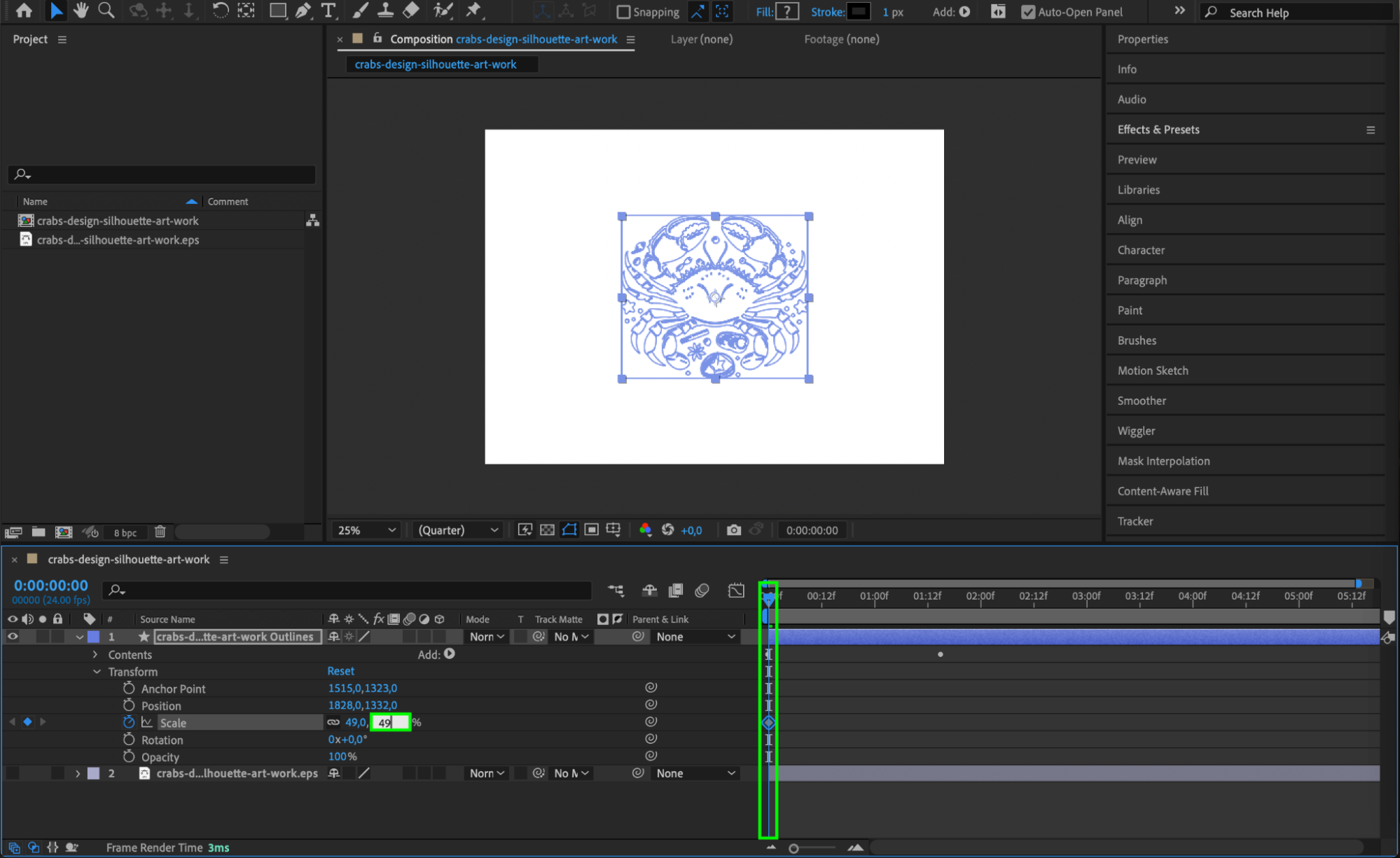Open the Quarter resolution dropdown

[x=457, y=530]
